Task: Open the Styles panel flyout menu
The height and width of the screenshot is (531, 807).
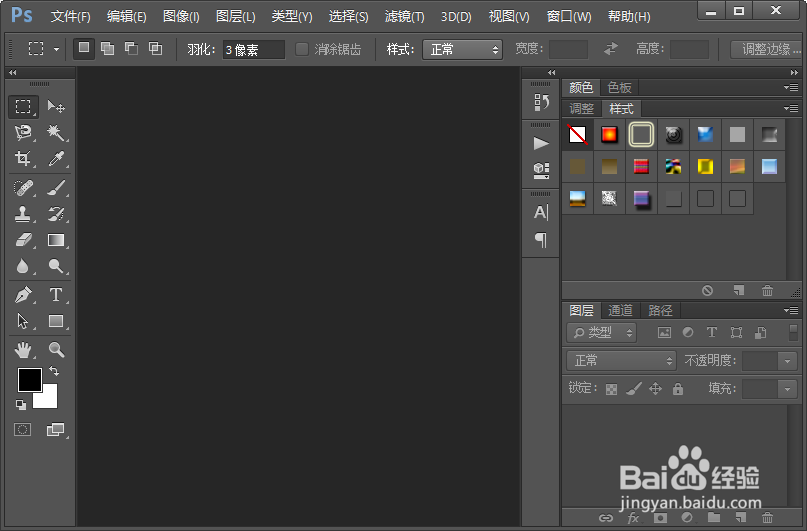Action: click(791, 108)
